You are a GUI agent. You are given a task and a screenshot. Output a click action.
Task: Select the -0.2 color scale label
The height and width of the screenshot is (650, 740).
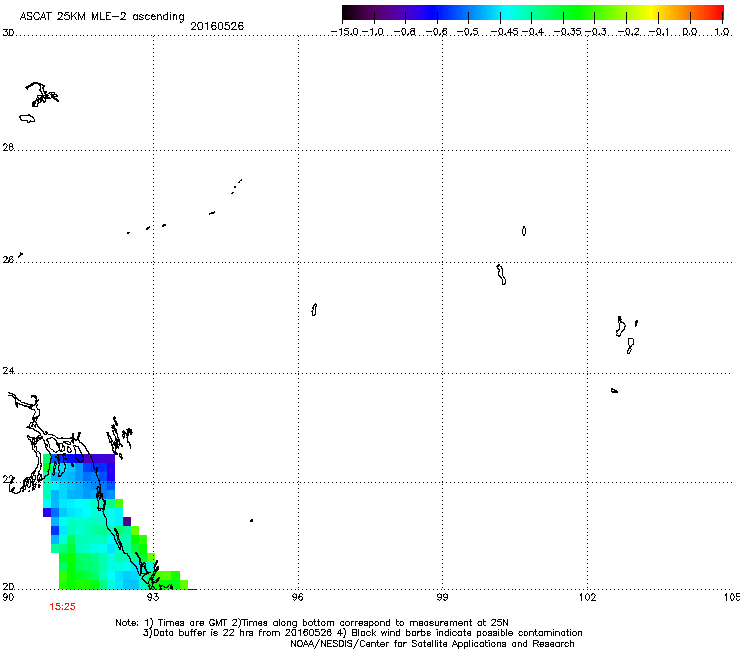click(629, 32)
